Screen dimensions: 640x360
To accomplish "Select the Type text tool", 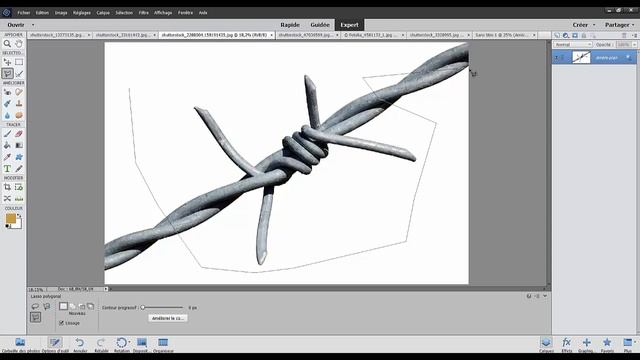I will [7, 169].
